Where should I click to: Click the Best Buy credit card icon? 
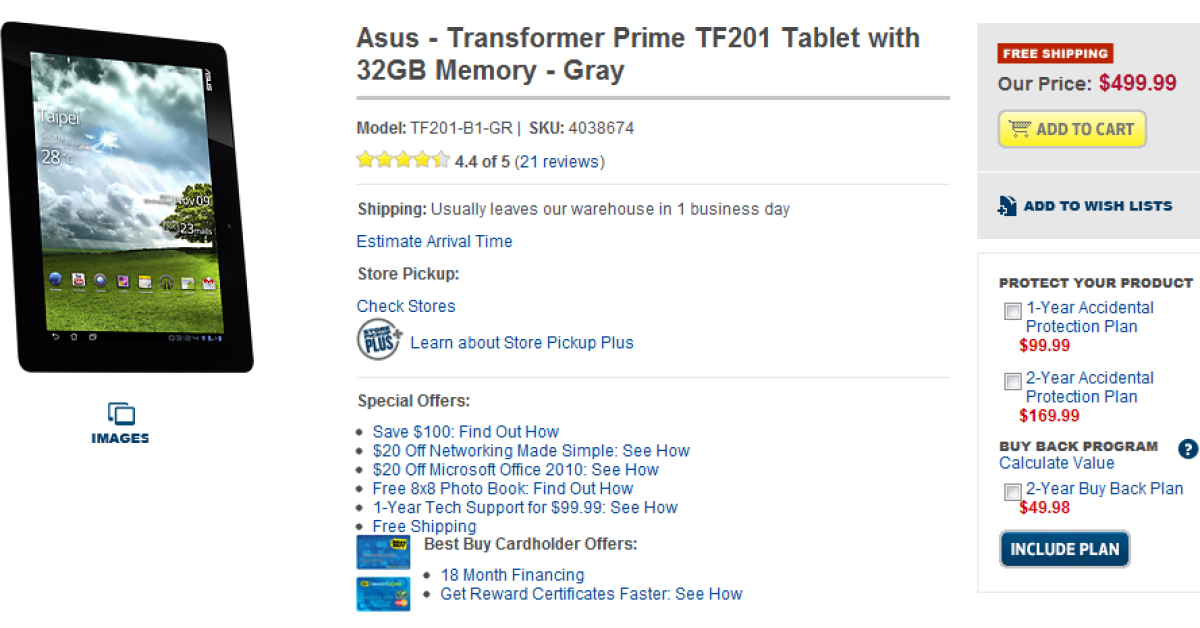click(x=383, y=552)
